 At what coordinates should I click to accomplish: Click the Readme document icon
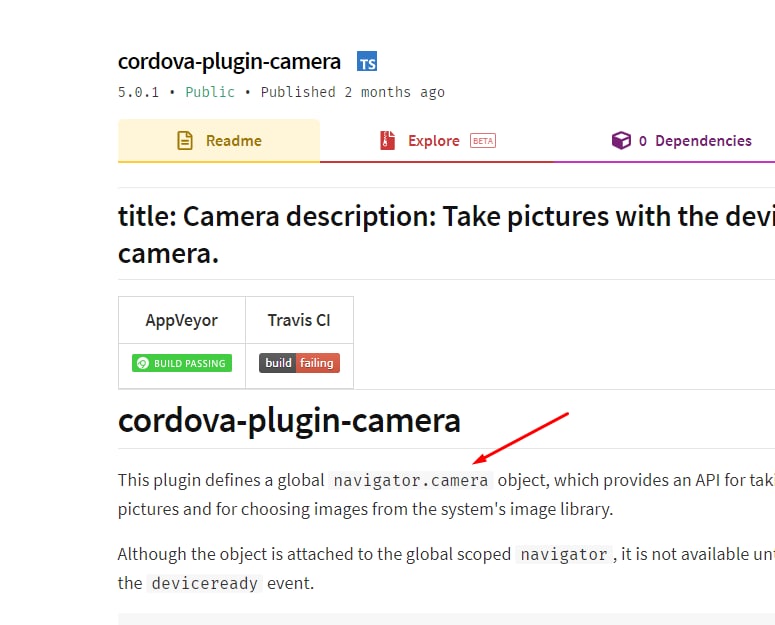tap(185, 141)
